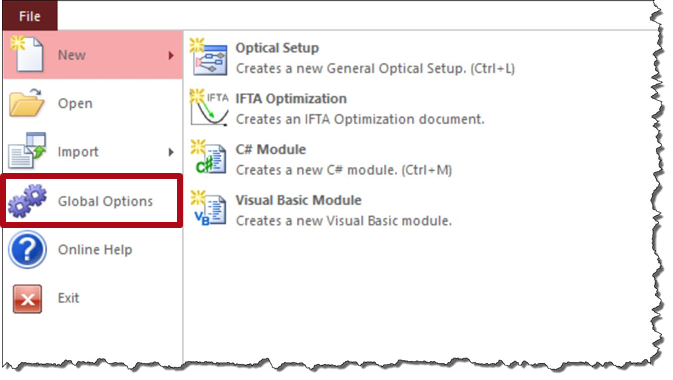673x380 pixels.
Task: Expand the New submenu arrow
Action: click(x=171, y=55)
